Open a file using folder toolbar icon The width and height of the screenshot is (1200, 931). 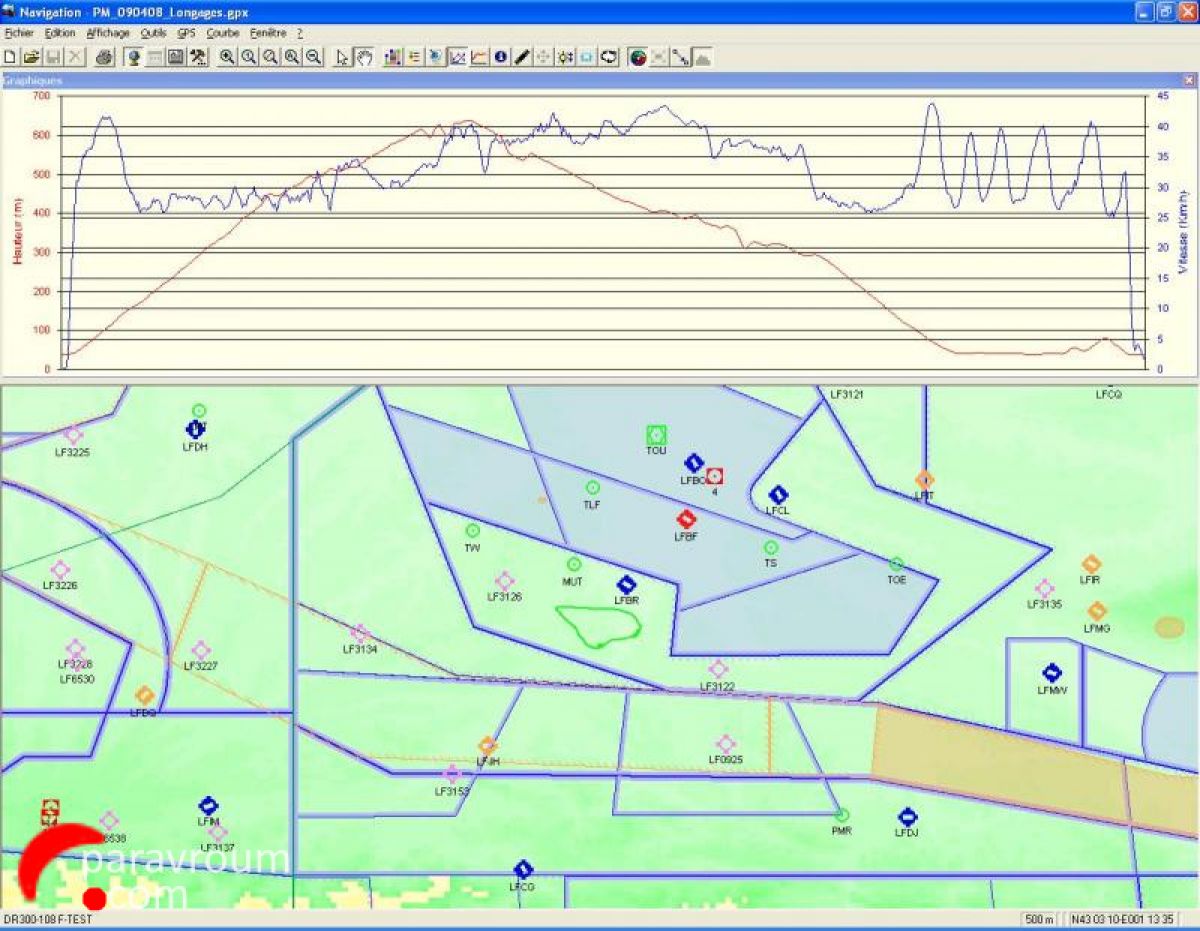click(31, 57)
